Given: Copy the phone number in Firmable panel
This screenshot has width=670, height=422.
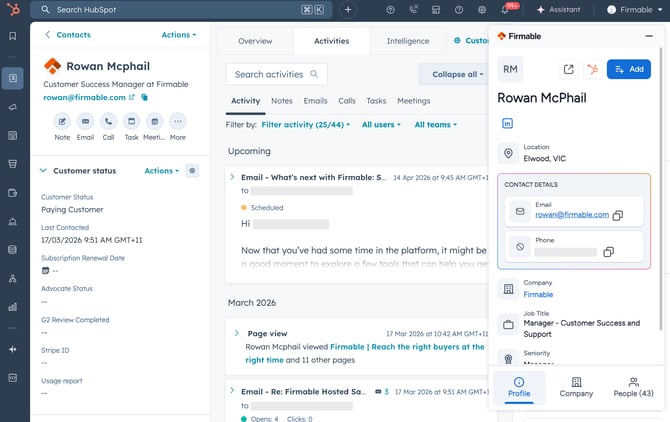Looking at the screenshot, I should 608,252.
